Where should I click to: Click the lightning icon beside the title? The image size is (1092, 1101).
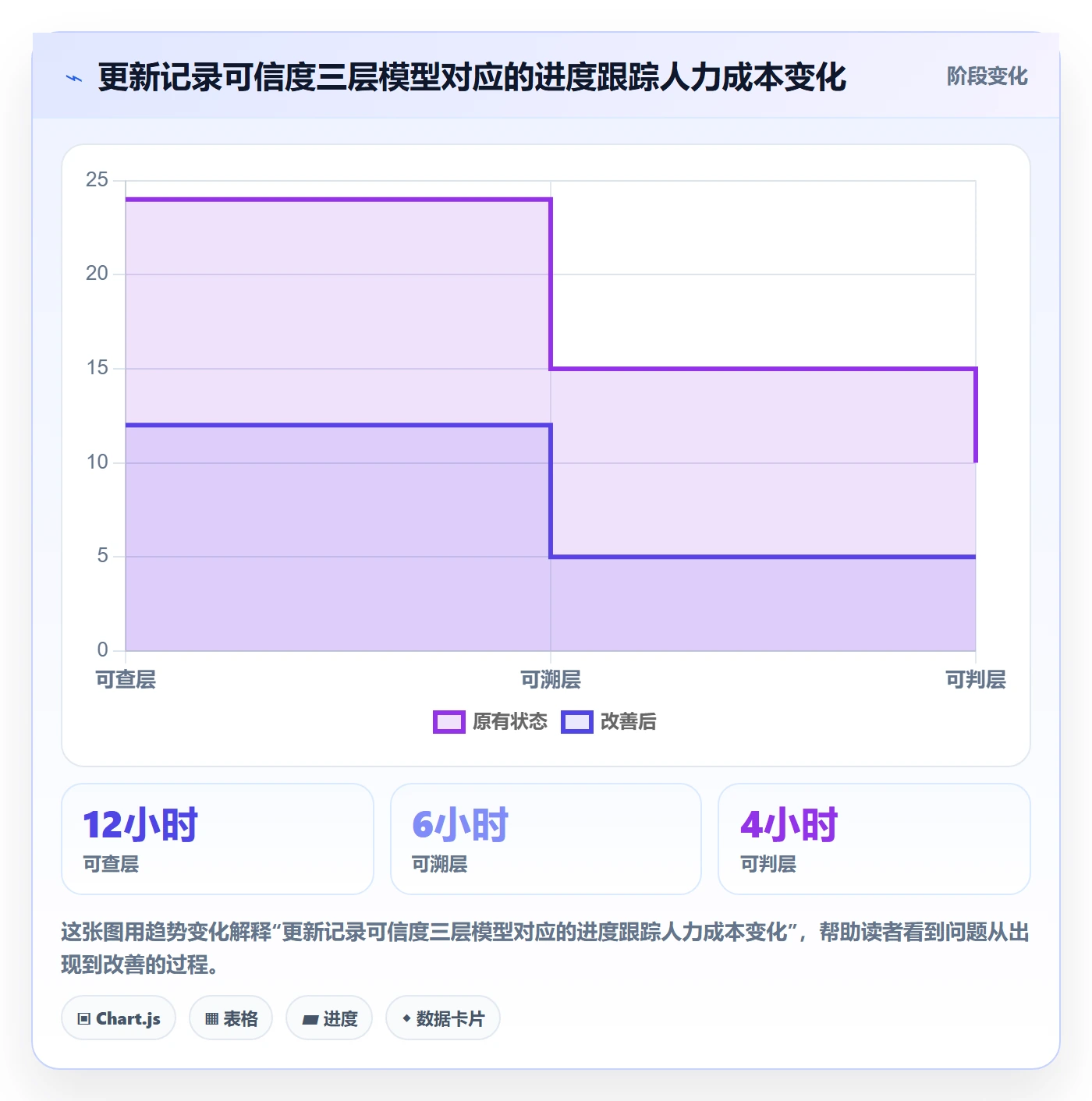[x=74, y=78]
